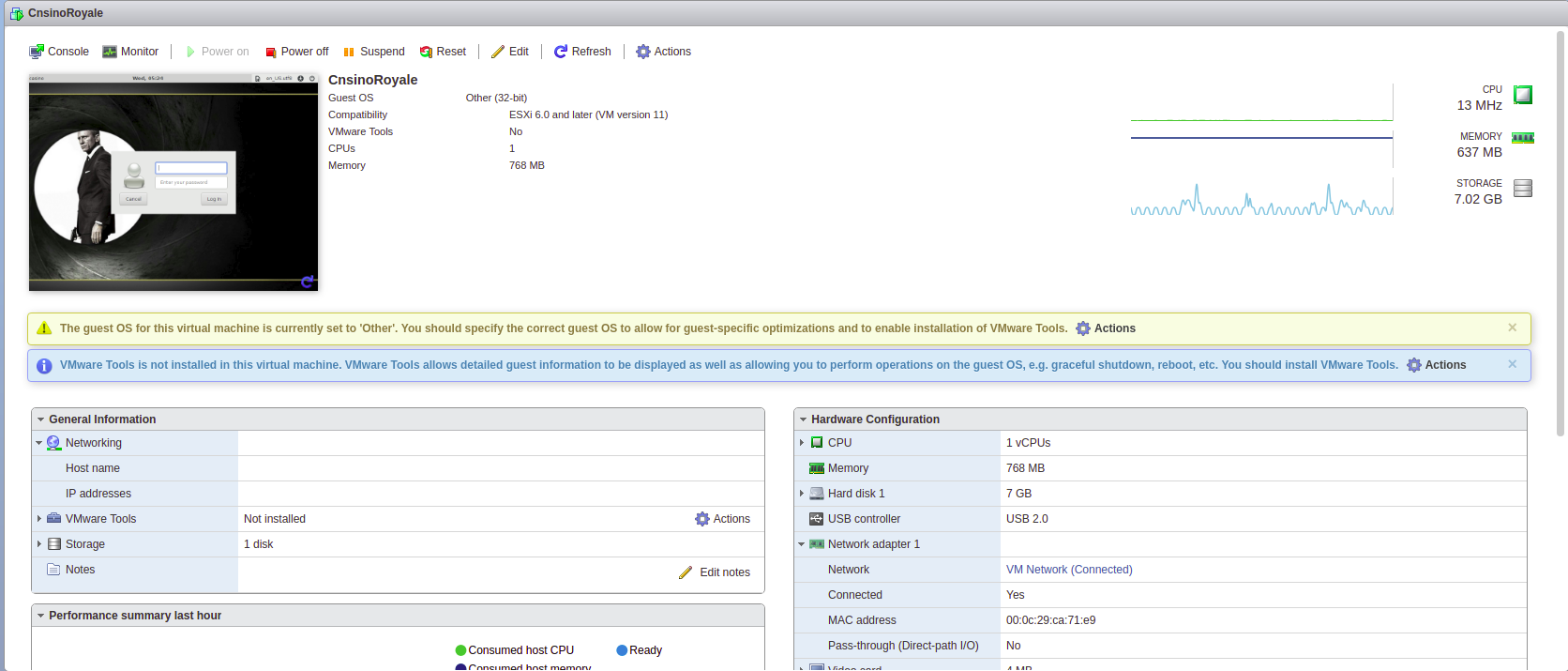Open the VM Console
Screen dimensions: 1568x671
(x=59, y=52)
